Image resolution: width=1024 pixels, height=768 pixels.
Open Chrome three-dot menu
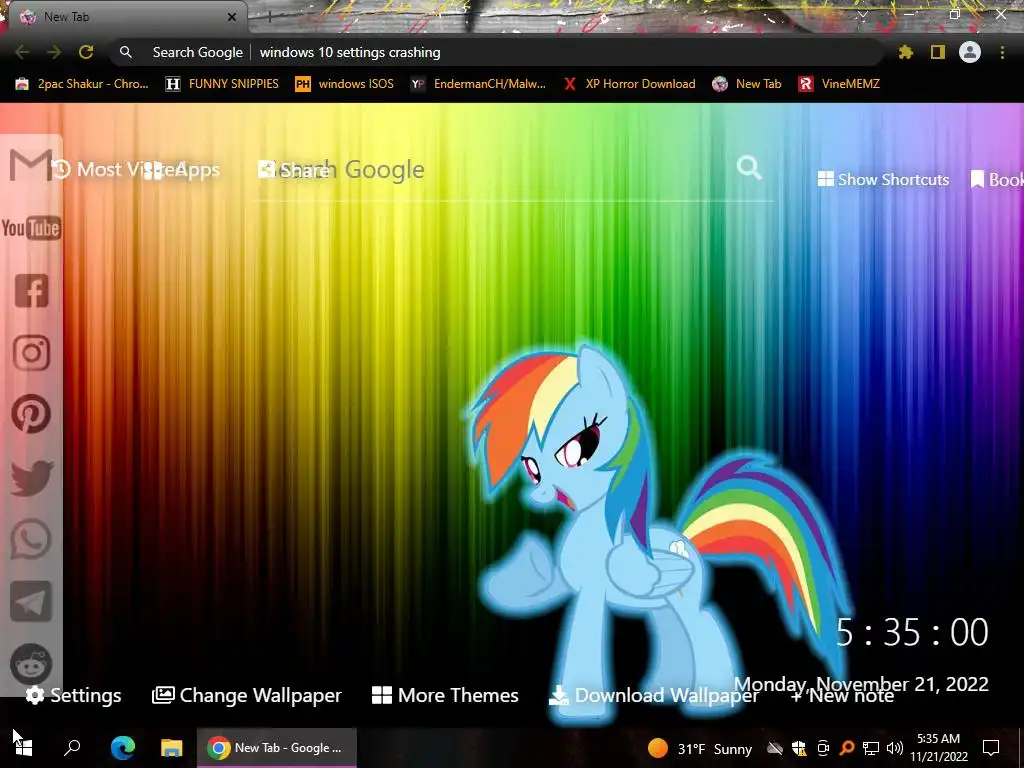(x=1002, y=52)
